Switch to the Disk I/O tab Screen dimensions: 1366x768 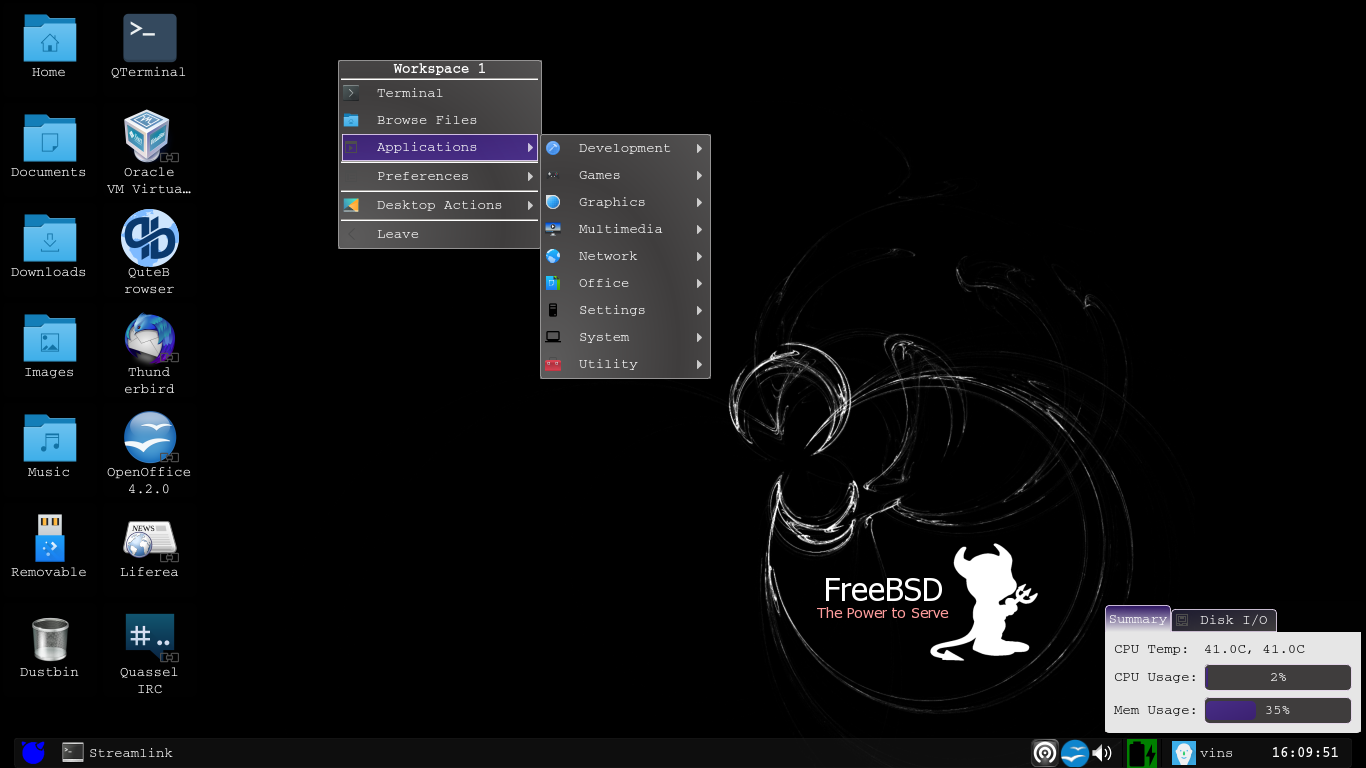coord(1224,620)
